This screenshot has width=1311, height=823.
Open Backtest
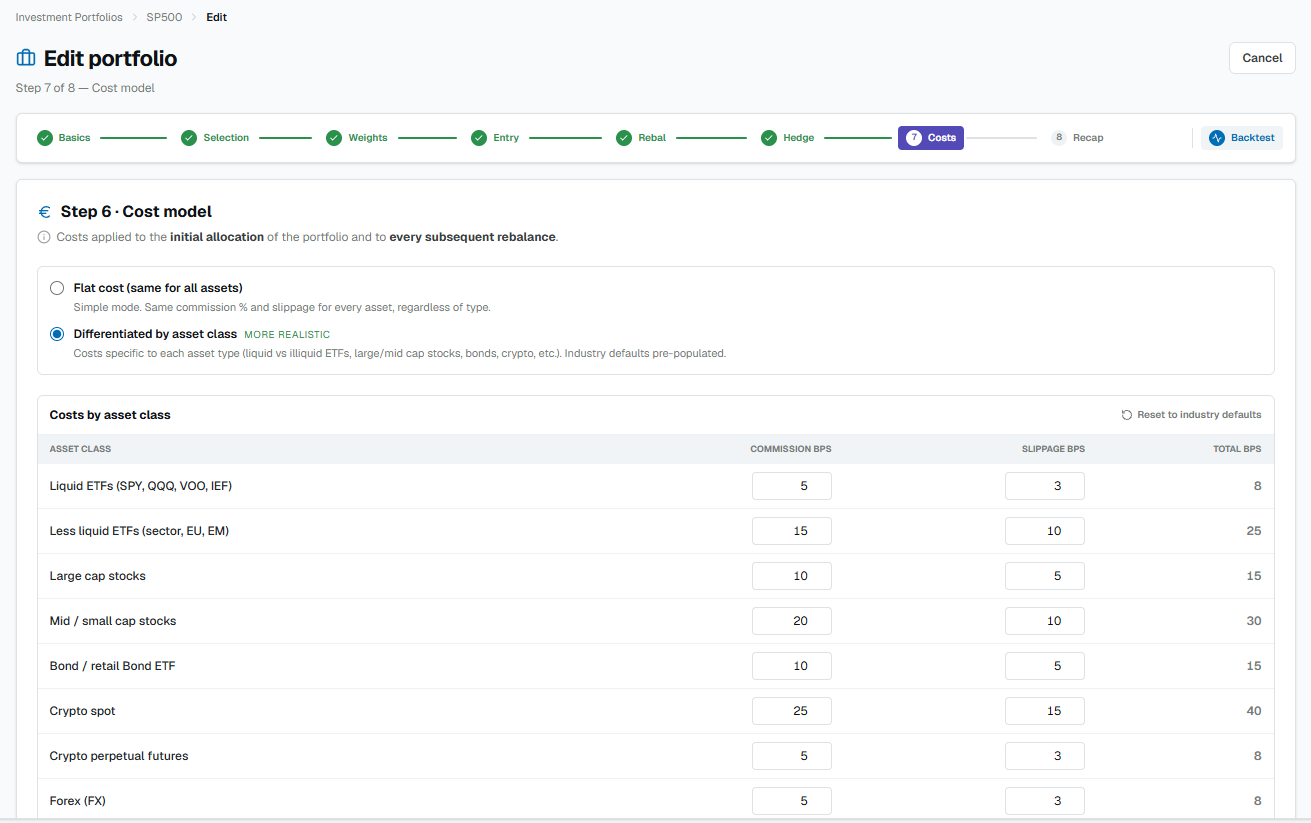point(1242,138)
